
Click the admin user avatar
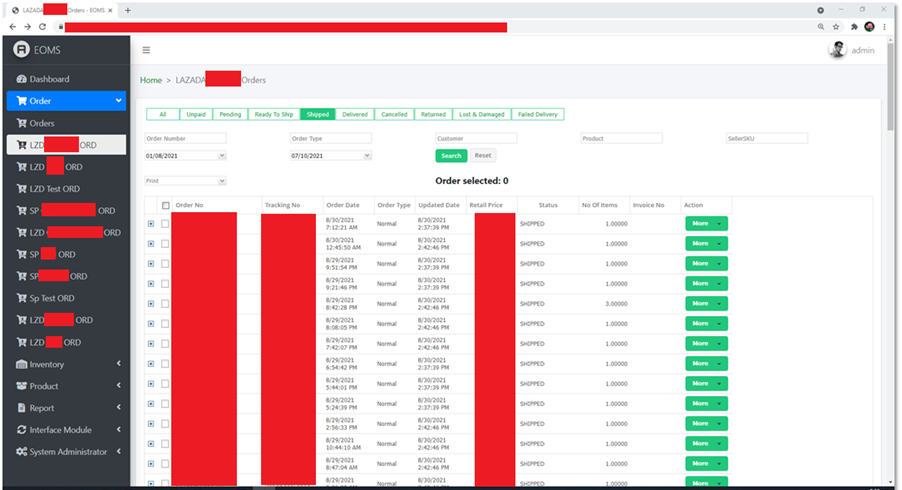point(838,49)
